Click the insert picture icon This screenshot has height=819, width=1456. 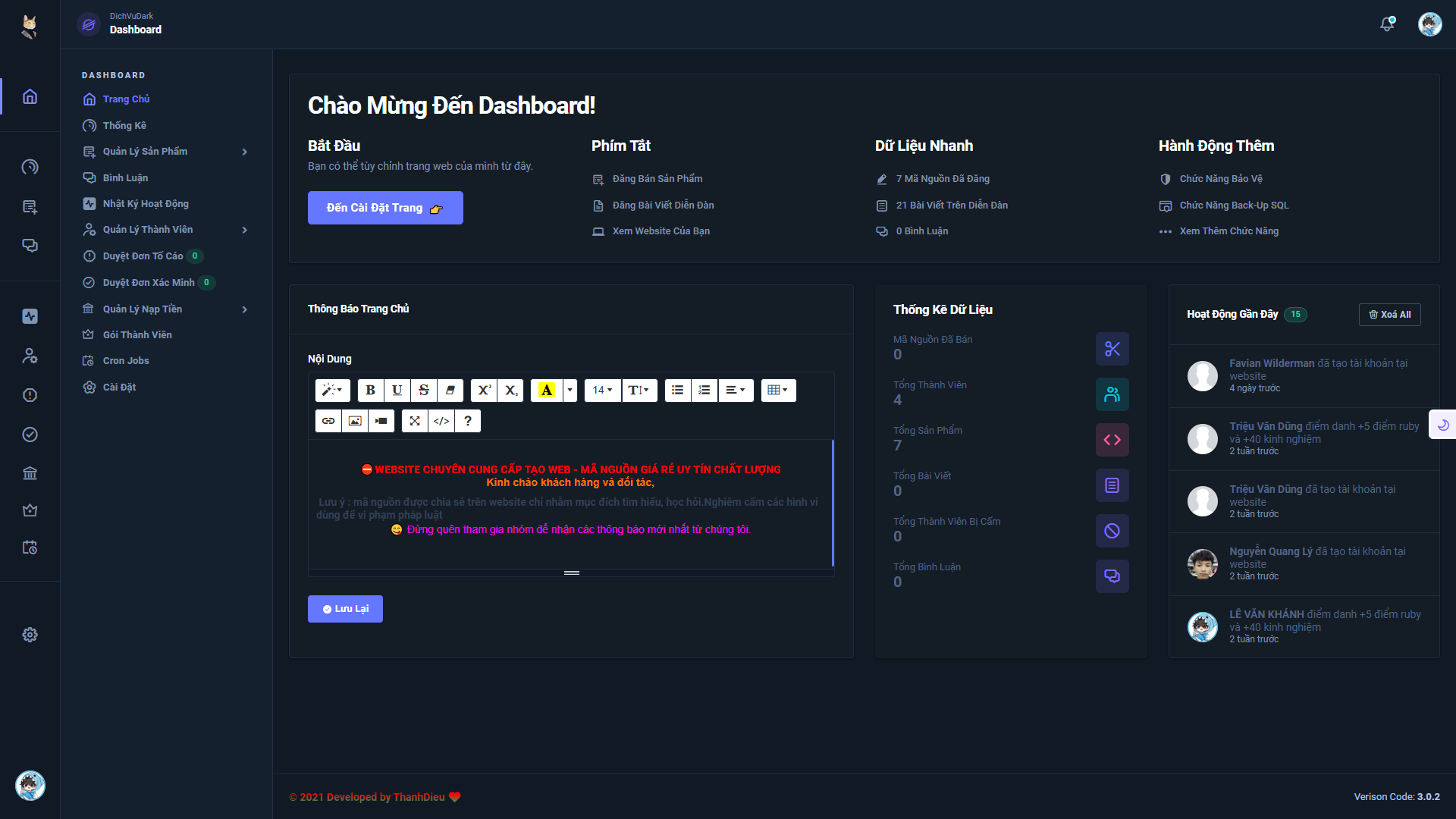(355, 421)
